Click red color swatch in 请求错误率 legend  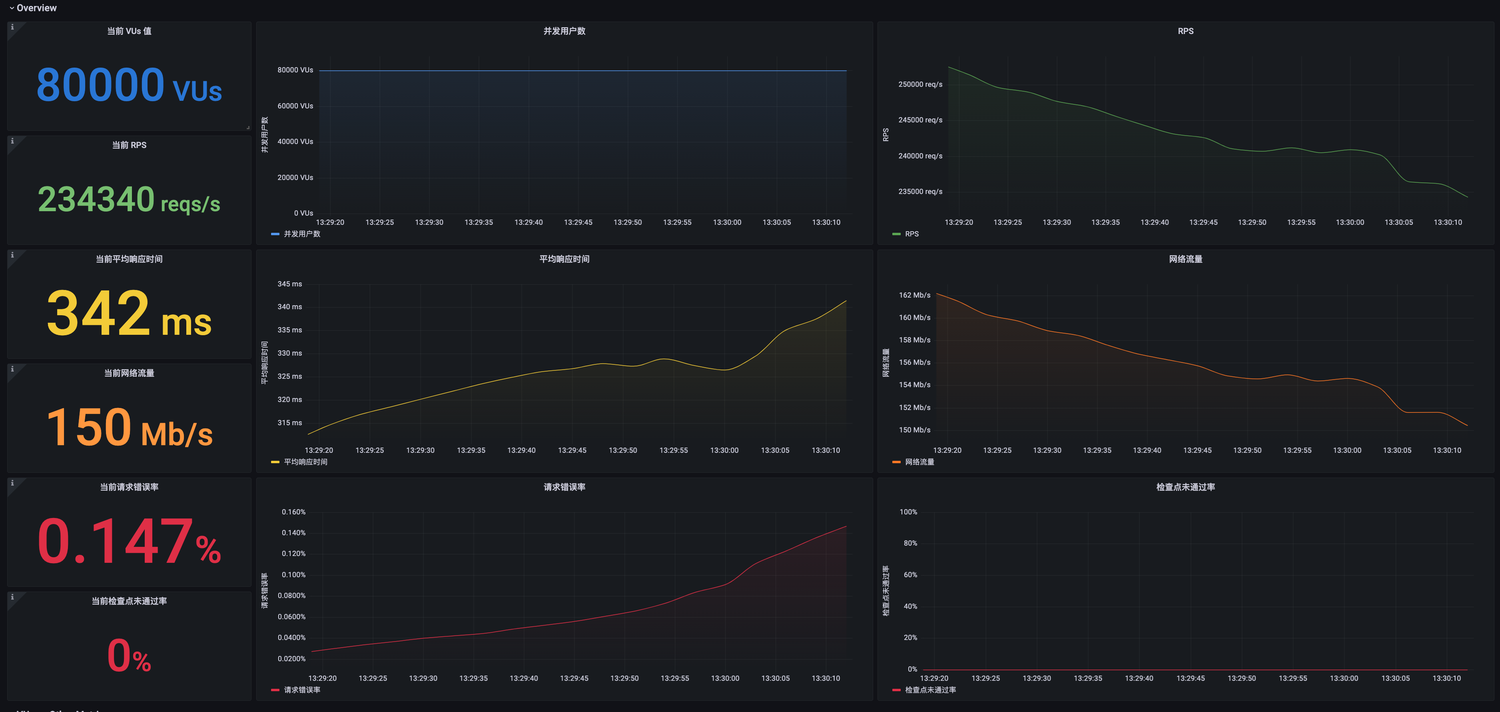point(276,690)
